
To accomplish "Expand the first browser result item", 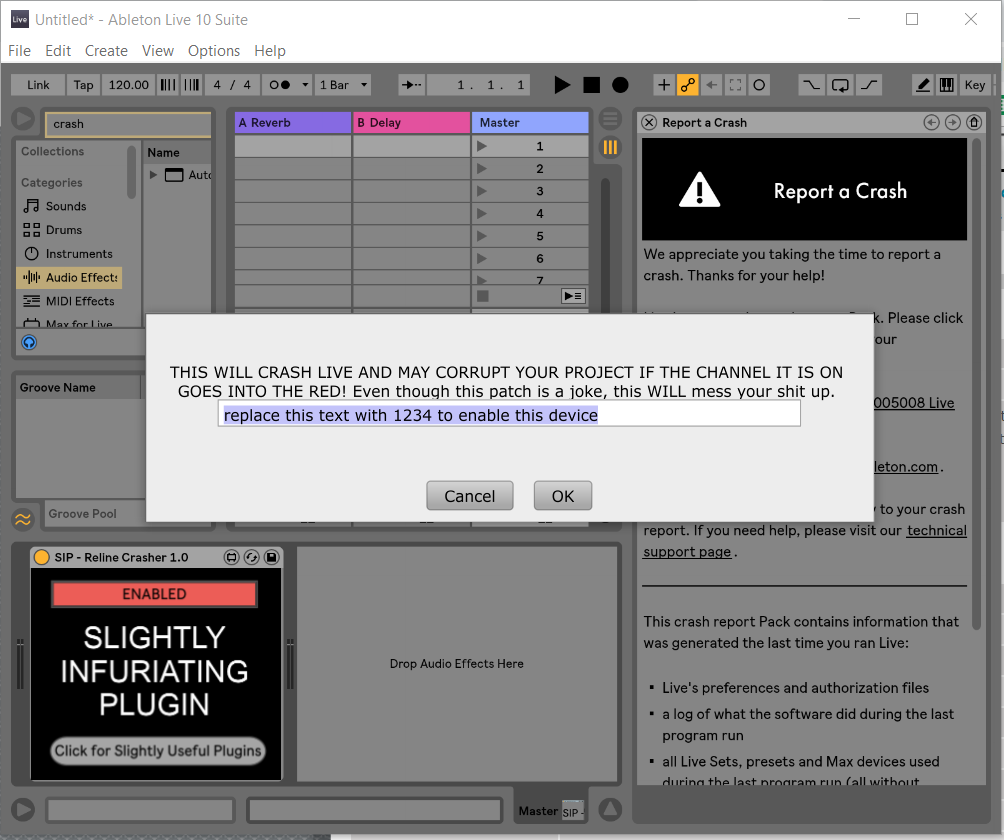I will pyautogui.click(x=154, y=175).
